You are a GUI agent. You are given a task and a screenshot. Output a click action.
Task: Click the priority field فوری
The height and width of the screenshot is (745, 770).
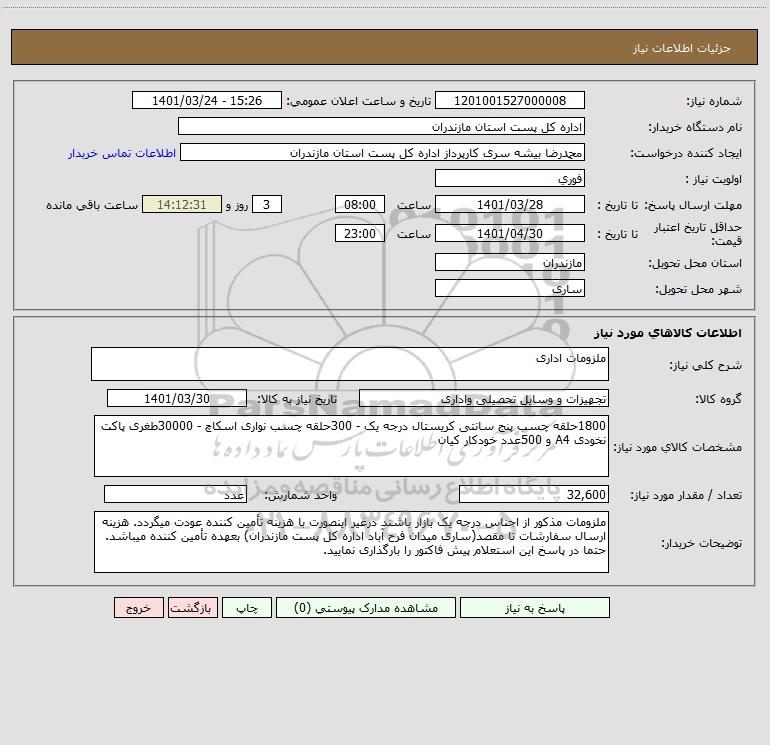(510, 178)
